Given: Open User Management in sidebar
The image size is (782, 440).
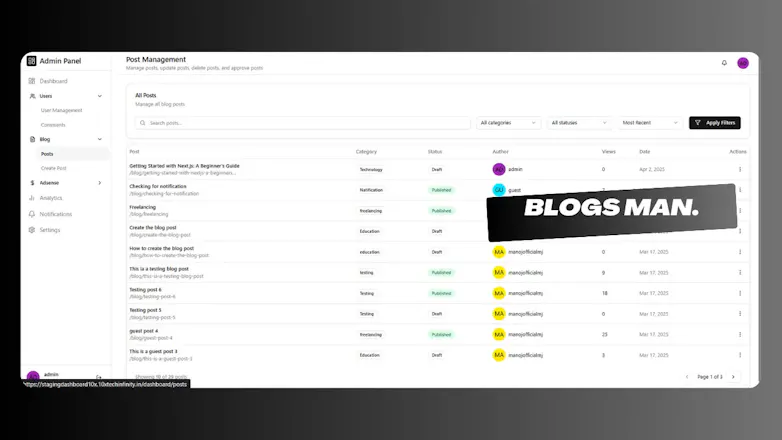Looking at the screenshot, I should pyautogui.click(x=61, y=110).
